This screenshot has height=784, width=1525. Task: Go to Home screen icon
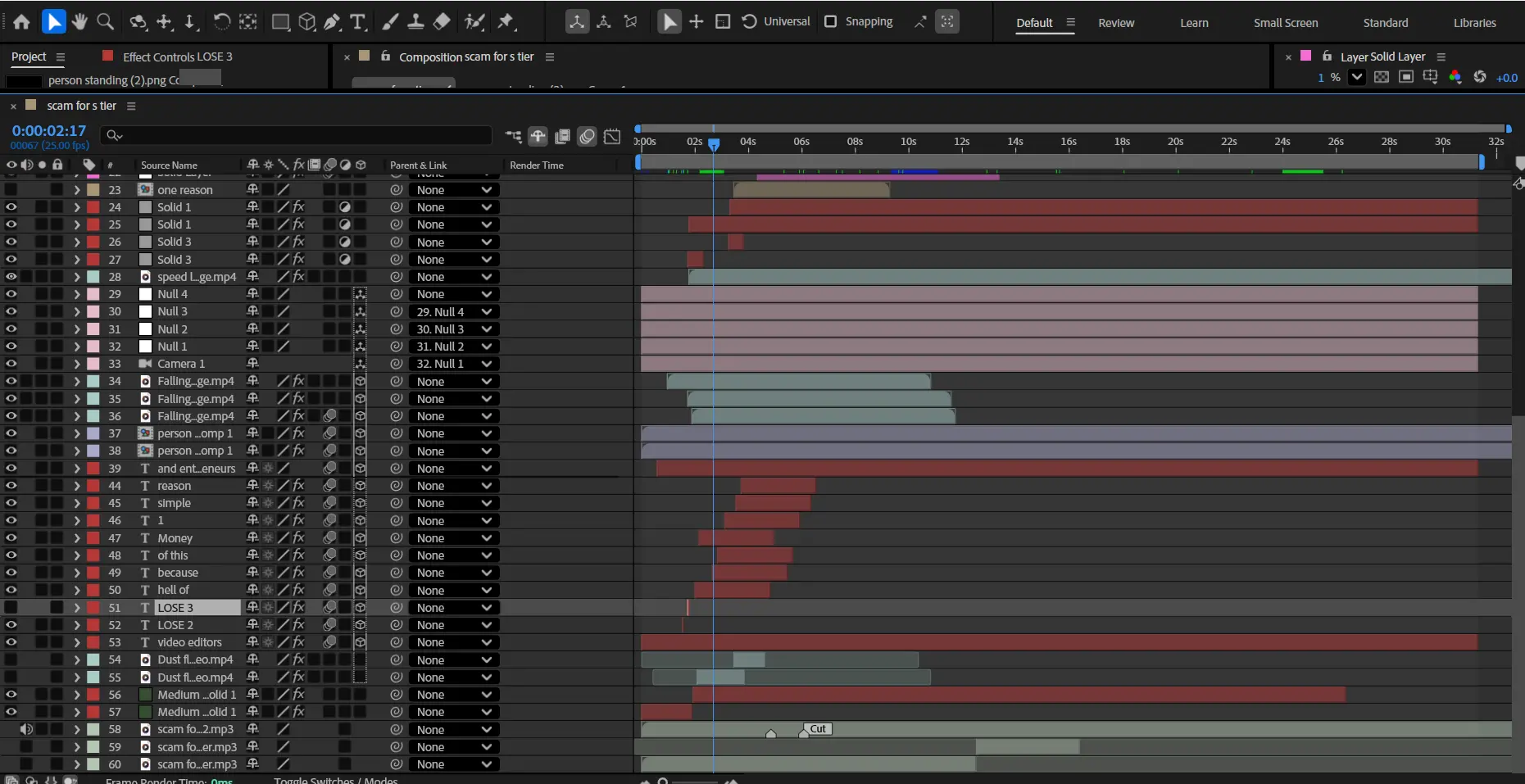click(x=22, y=22)
